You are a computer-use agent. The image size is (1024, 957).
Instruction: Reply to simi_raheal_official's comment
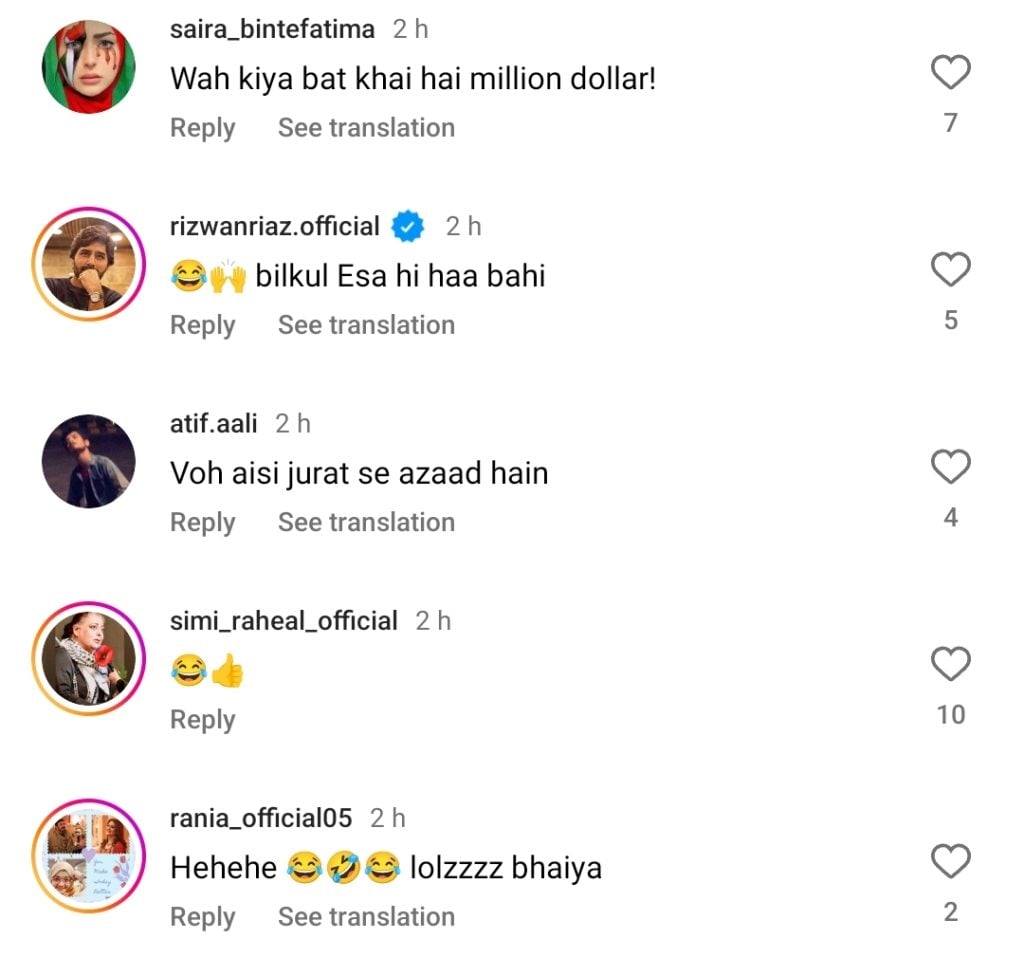click(x=202, y=720)
